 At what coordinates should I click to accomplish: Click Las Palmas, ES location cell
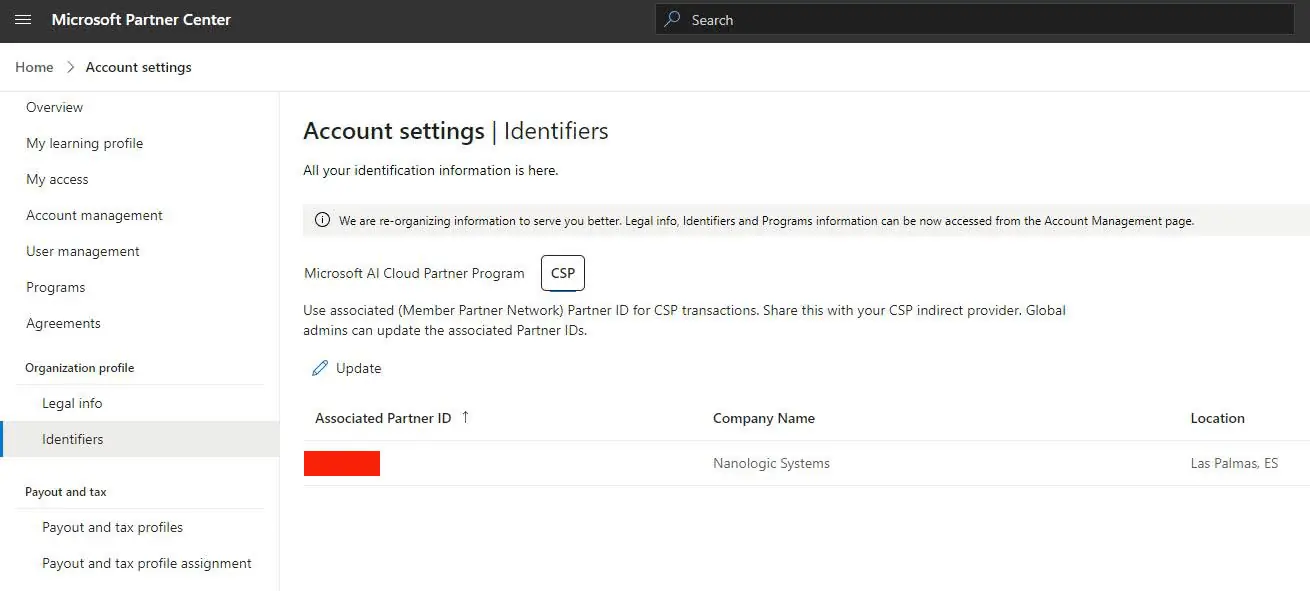1234,463
